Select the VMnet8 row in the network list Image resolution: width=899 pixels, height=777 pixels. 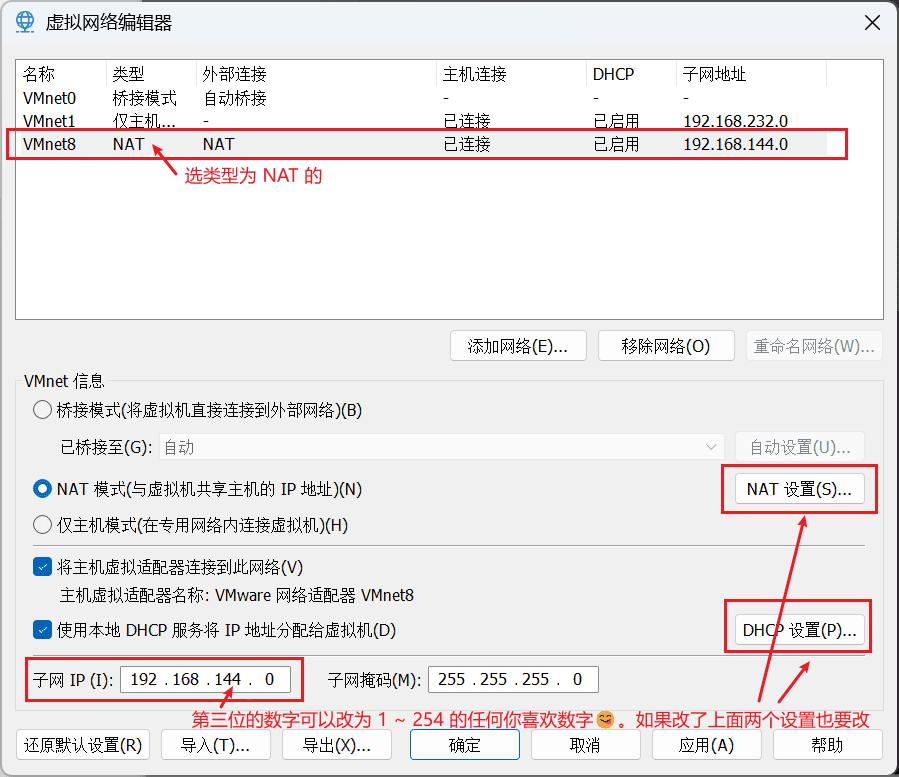(424, 144)
